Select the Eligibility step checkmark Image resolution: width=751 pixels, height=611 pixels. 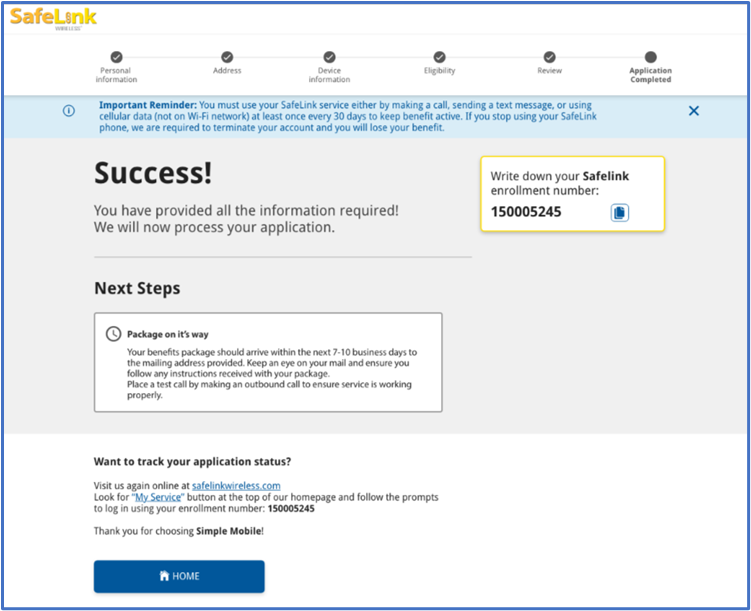(440, 57)
